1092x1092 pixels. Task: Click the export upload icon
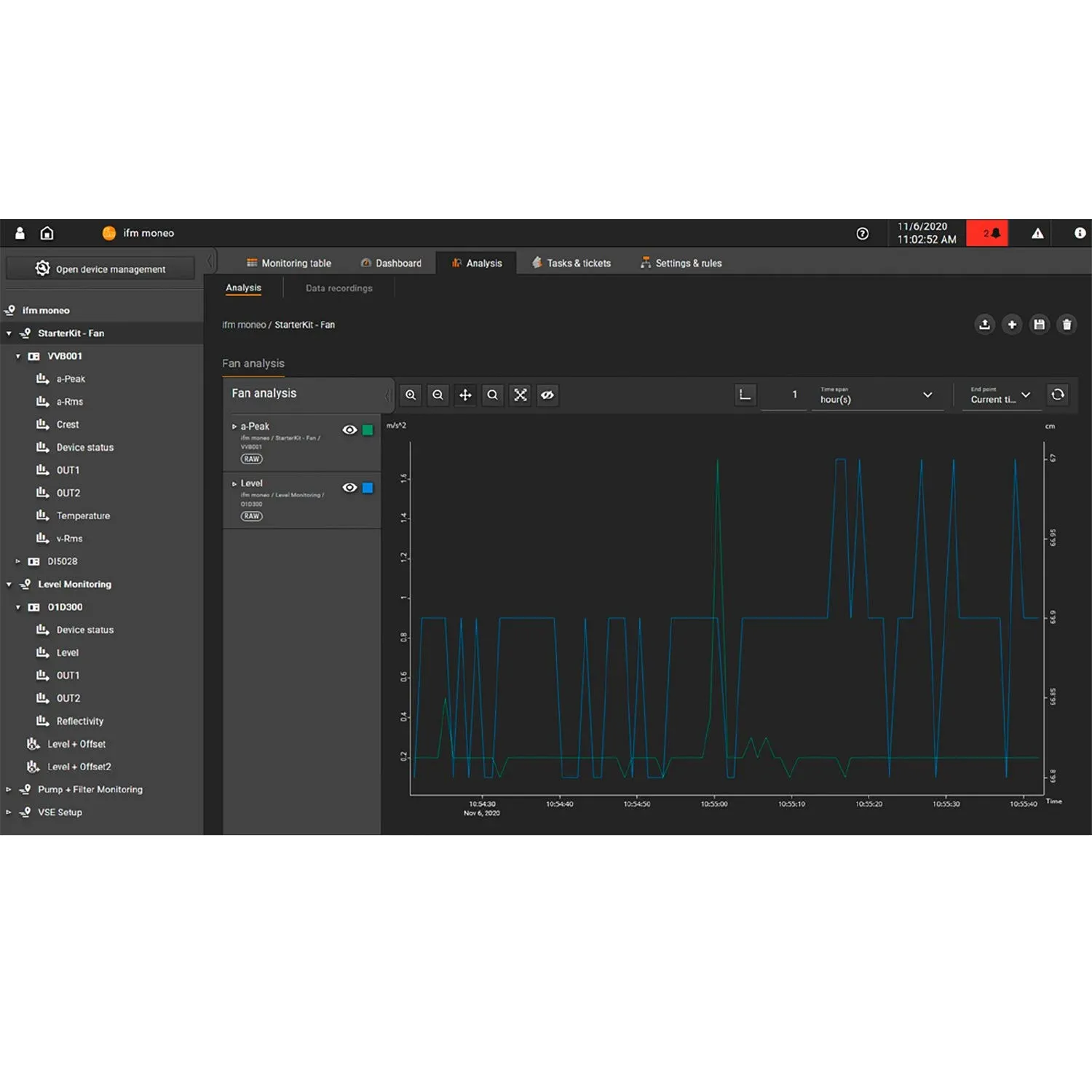[984, 325]
